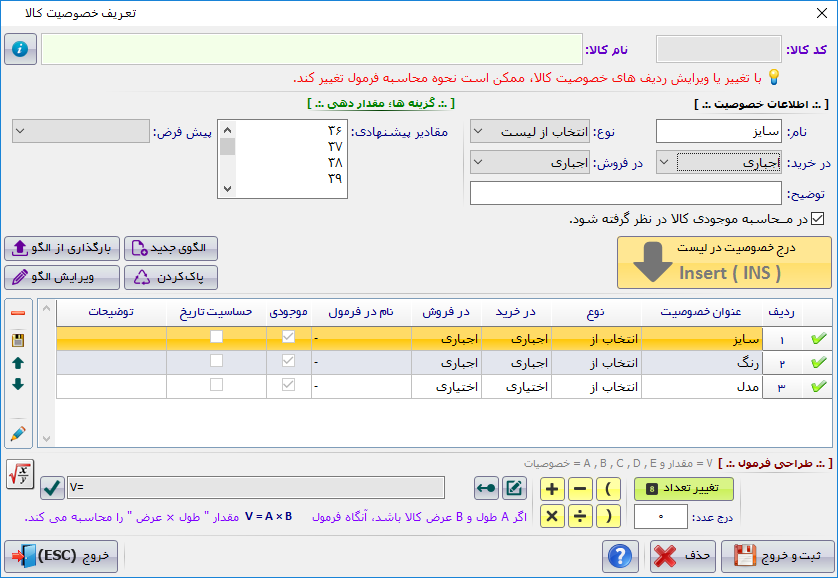Toggle موجودی checkbox in the رنگ row
838x578 pixels.
click(x=289, y=361)
